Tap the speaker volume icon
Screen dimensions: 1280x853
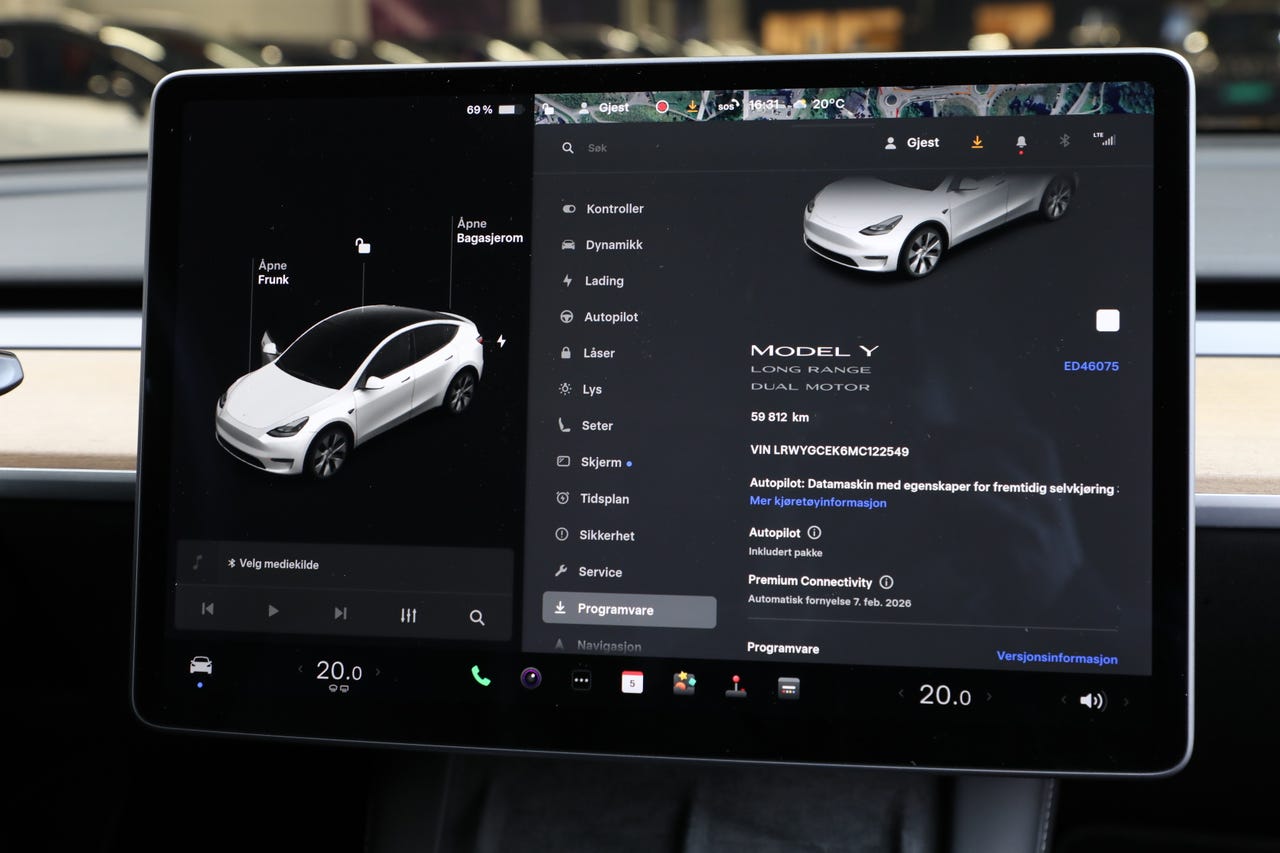click(1092, 700)
